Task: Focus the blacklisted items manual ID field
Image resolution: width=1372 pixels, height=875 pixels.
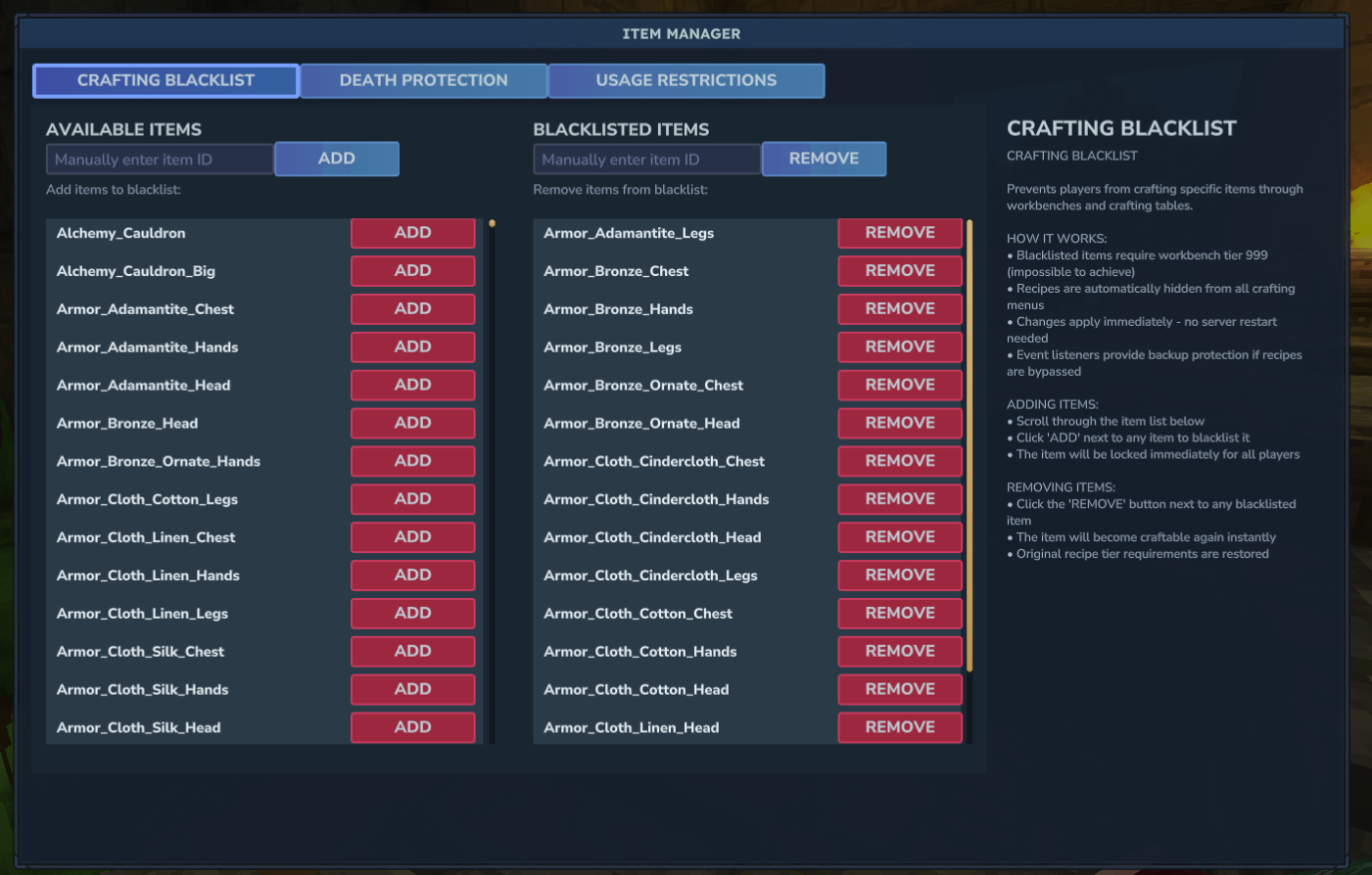Action: pos(647,159)
